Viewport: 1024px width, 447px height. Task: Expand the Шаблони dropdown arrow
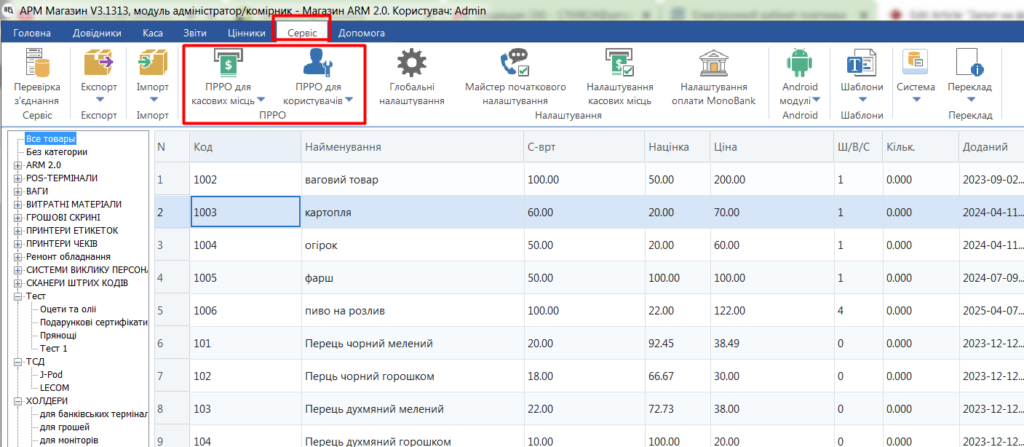point(862,100)
